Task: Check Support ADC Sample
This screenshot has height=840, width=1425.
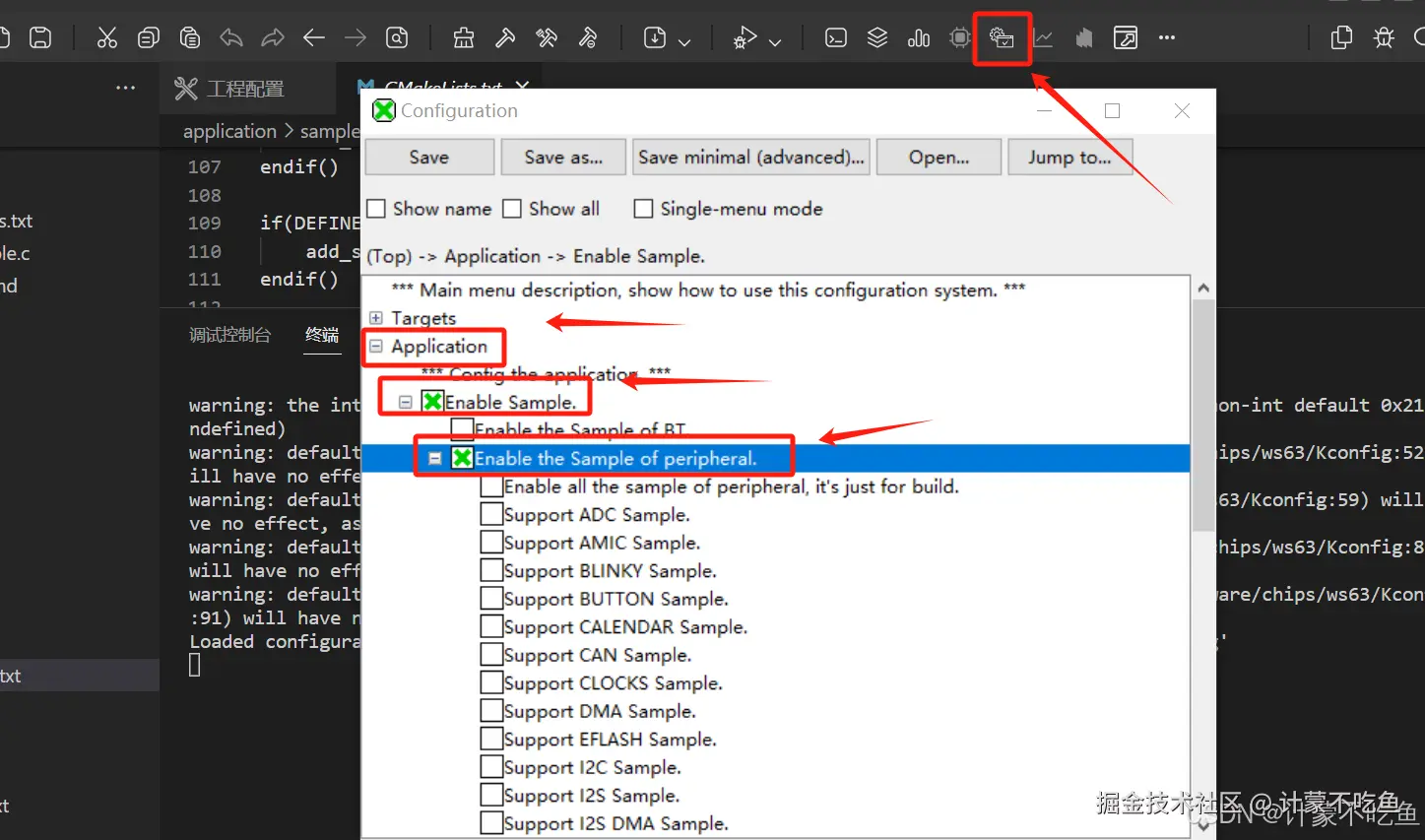Action: (x=491, y=514)
